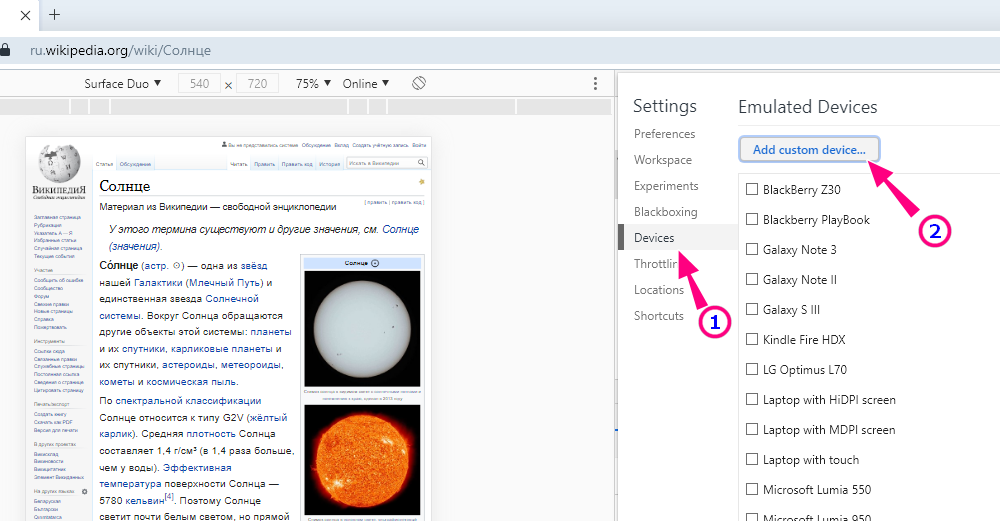The width and height of the screenshot is (1000, 521).
Task: Follow the метеороиды link
Action: coord(251,365)
